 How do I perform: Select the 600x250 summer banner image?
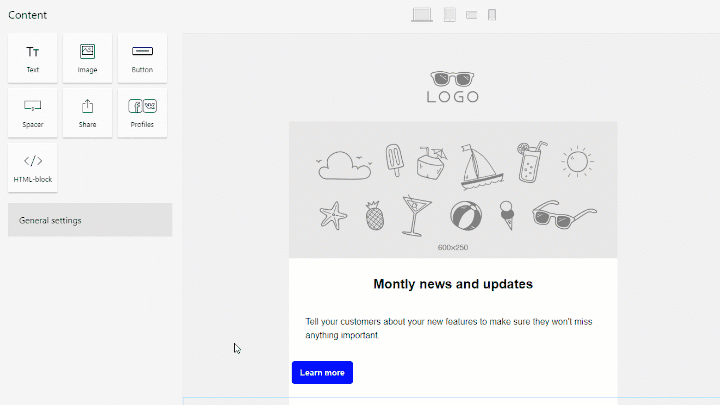(x=453, y=190)
